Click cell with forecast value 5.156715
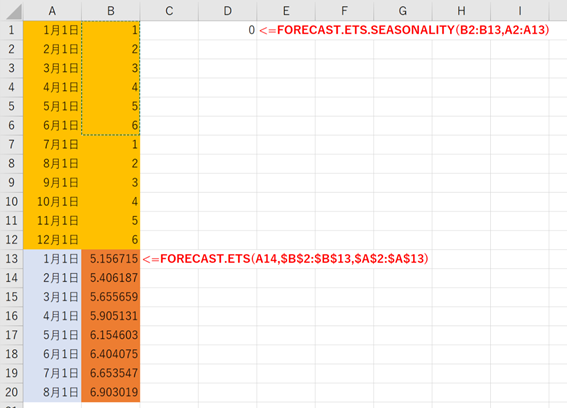 click(111, 259)
